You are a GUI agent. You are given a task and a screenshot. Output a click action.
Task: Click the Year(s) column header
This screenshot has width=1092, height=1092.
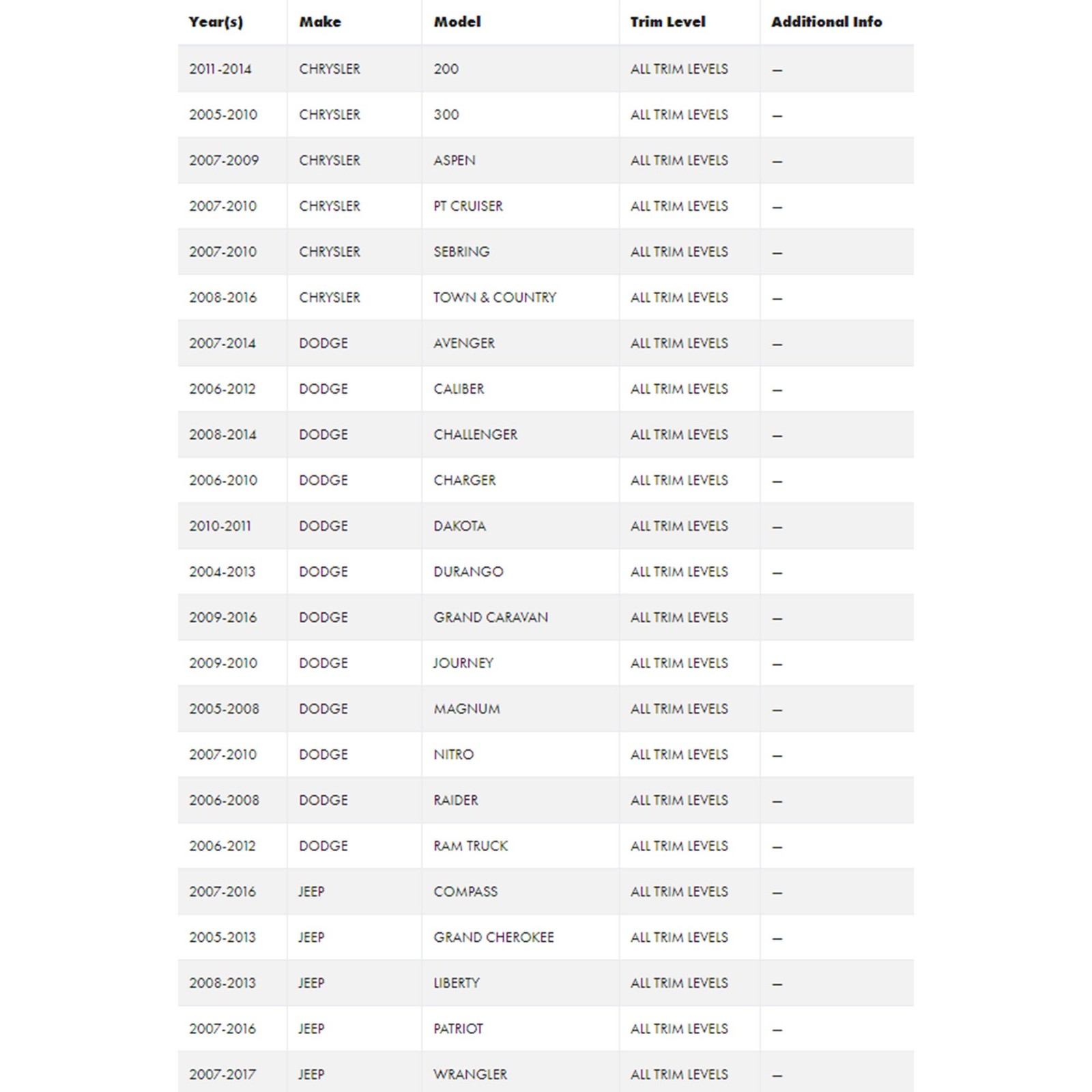216,22
